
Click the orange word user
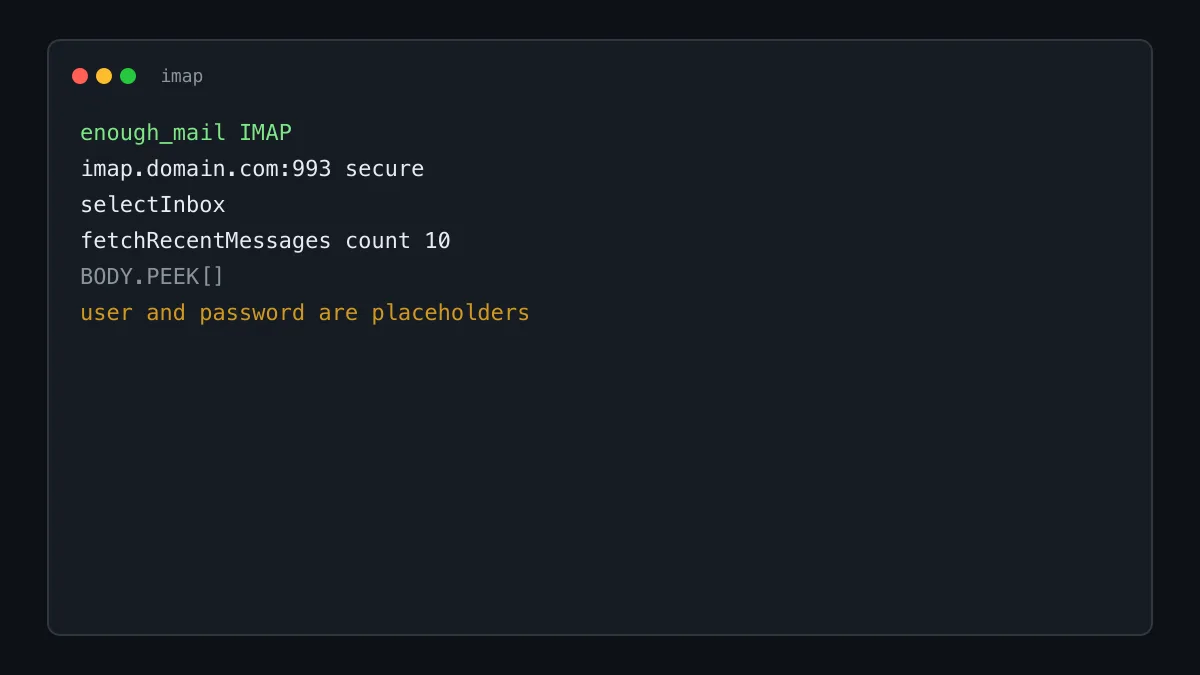pos(106,313)
